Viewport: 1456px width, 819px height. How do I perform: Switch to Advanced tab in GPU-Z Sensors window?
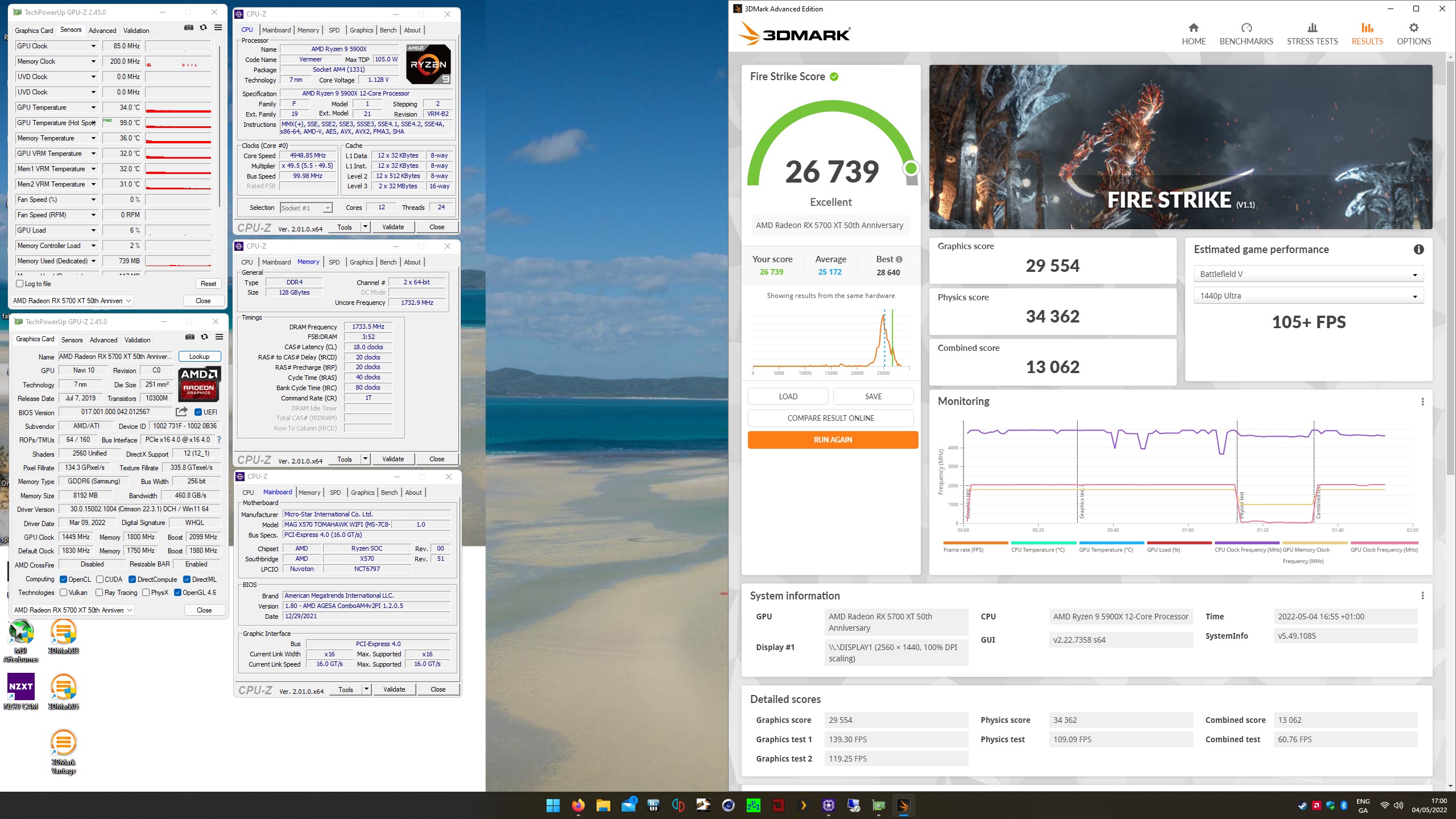pyautogui.click(x=102, y=31)
